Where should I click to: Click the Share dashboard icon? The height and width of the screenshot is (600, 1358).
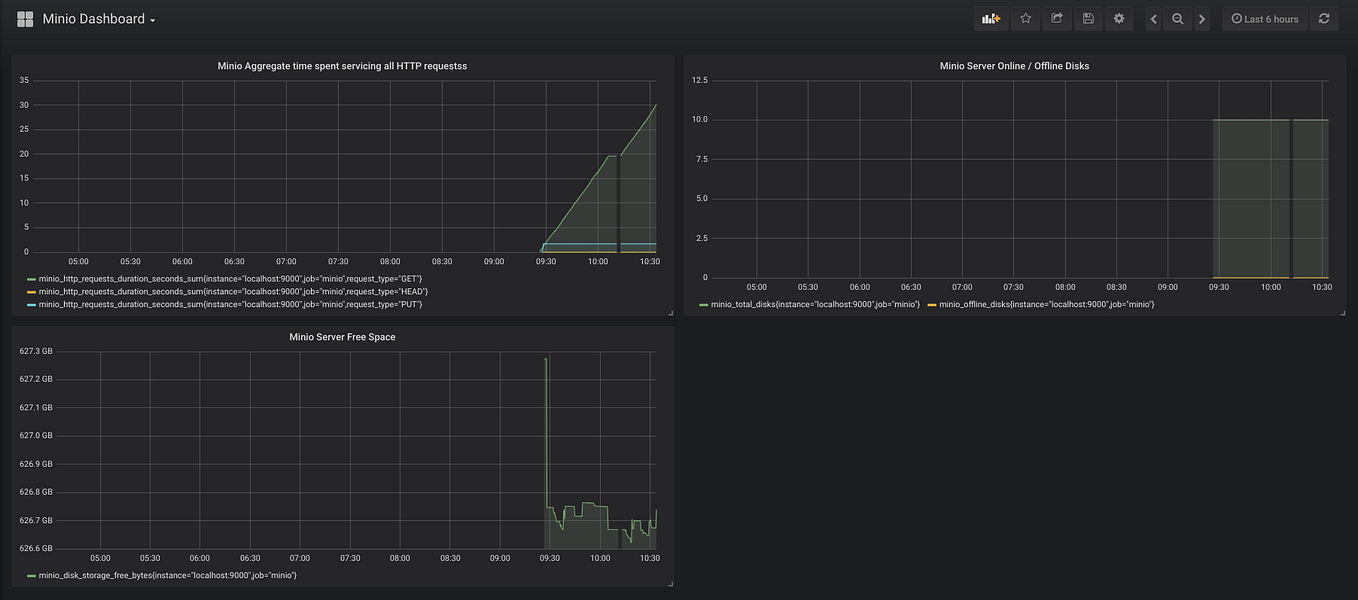click(1056, 19)
